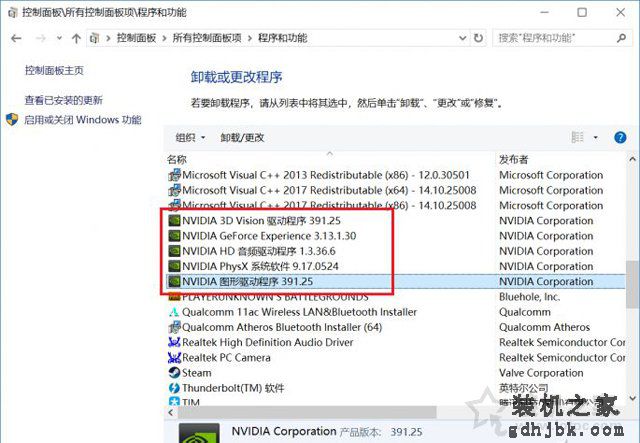Select Steam program name
Screen dimensions: 640x443
click(x=197, y=373)
